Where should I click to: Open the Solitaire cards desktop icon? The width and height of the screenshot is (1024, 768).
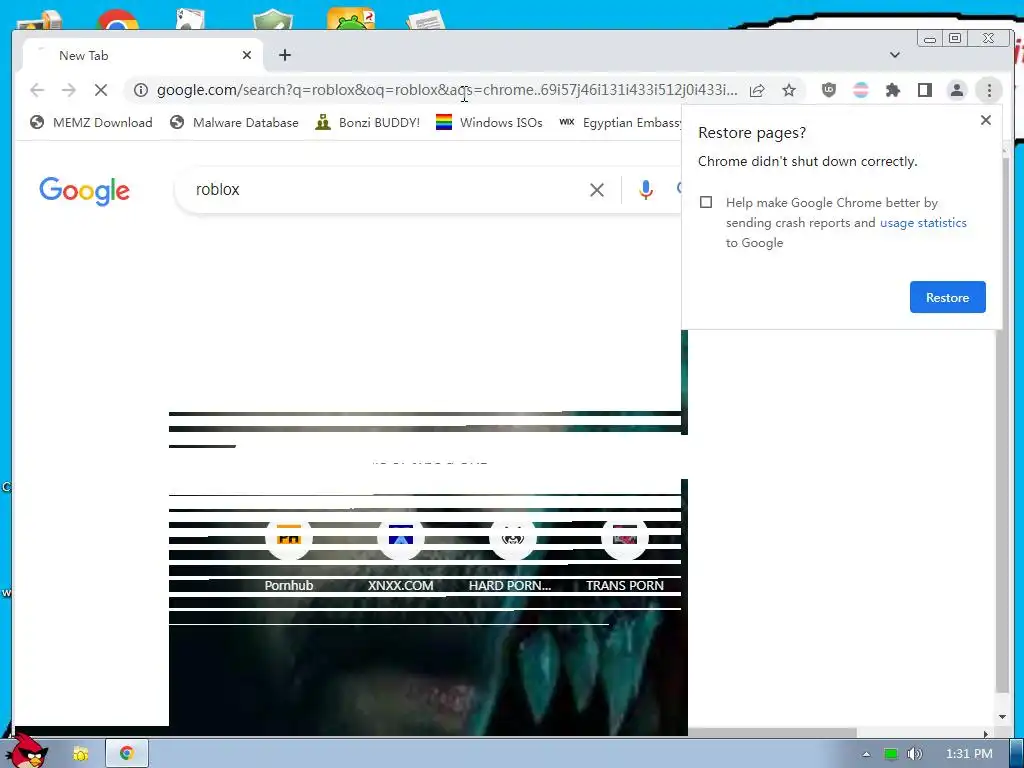click(191, 19)
